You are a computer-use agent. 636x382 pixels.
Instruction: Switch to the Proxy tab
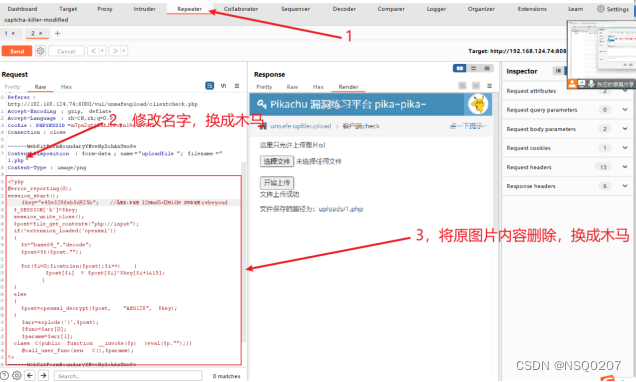coord(105,9)
